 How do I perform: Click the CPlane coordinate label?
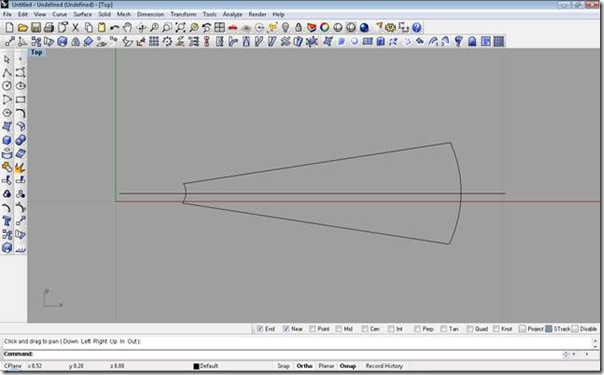click(13, 366)
